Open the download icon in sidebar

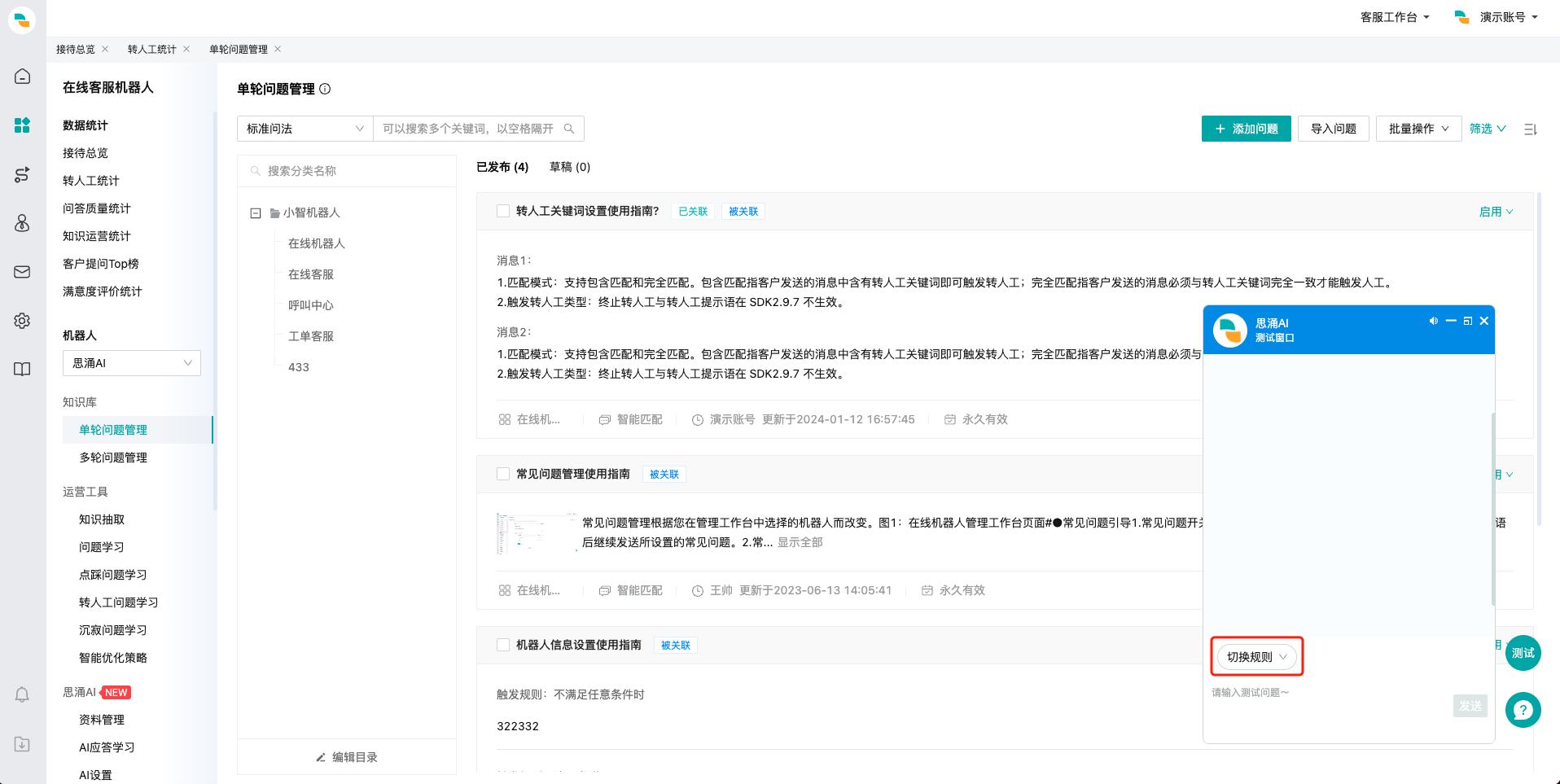tap(22, 744)
